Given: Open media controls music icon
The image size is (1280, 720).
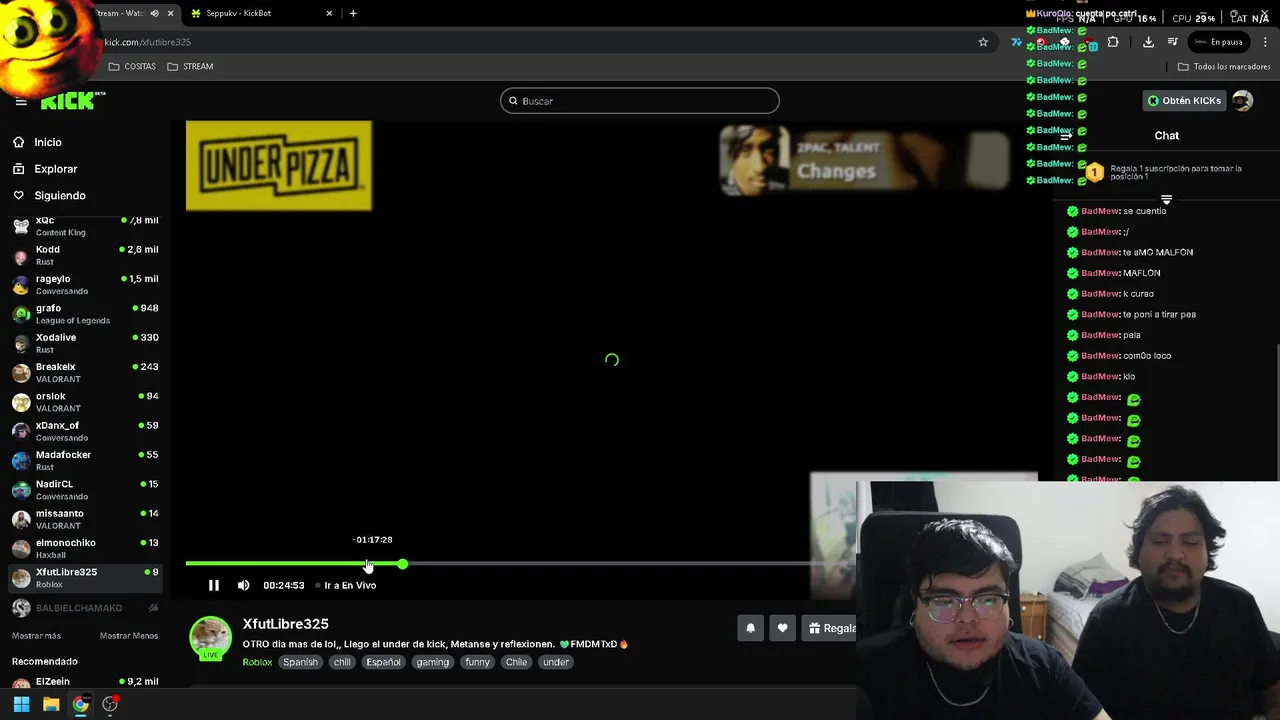Looking at the screenshot, I should tap(1173, 42).
